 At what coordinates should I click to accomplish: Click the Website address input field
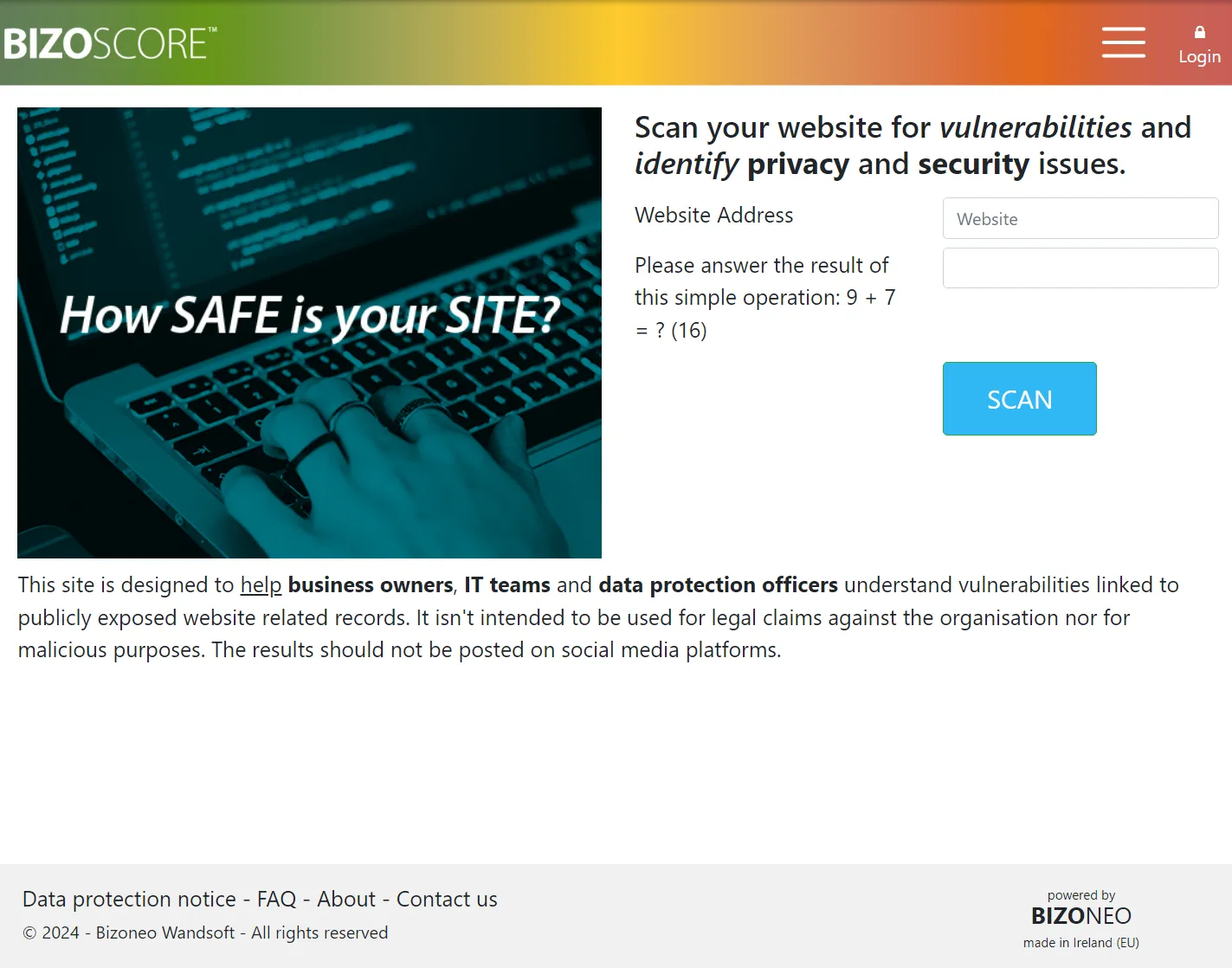pyautogui.click(x=1080, y=218)
